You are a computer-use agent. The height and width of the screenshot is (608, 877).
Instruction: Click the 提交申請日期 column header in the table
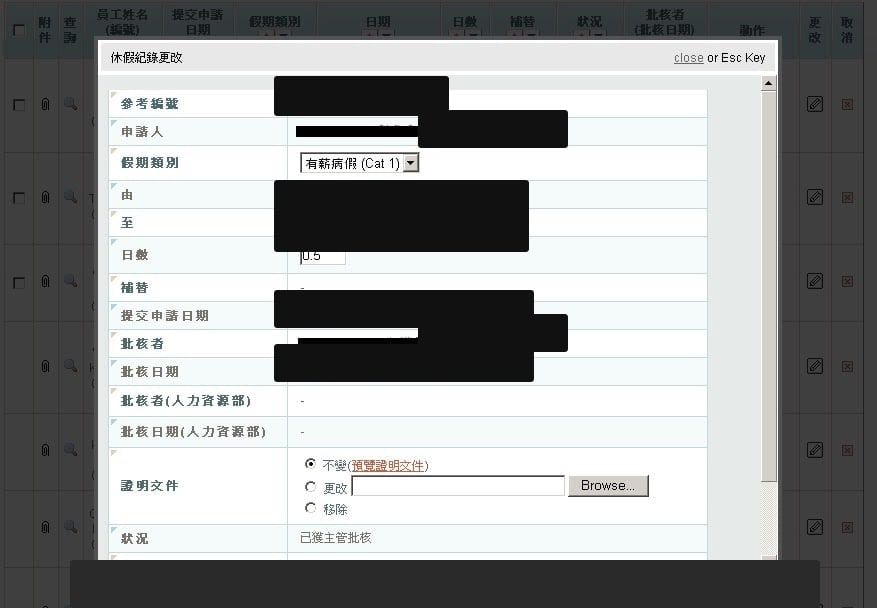coord(197,22)
